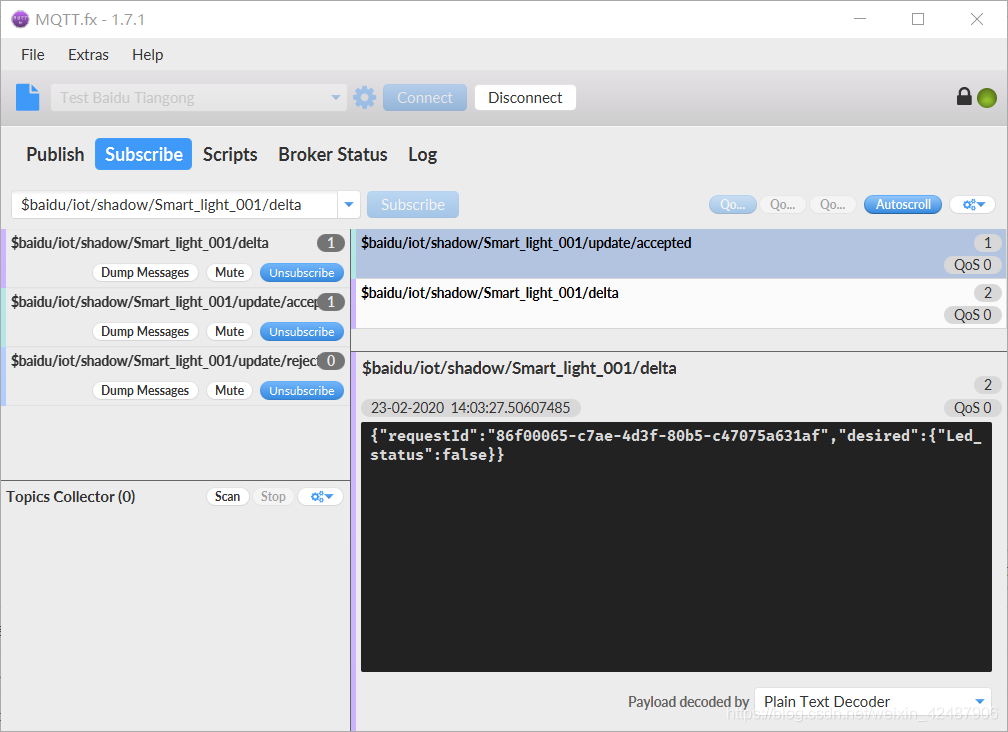Viewport: 1008px width, 732px height.
Task: Toggle the Autoscroll button
Action: tap(903, 204)
